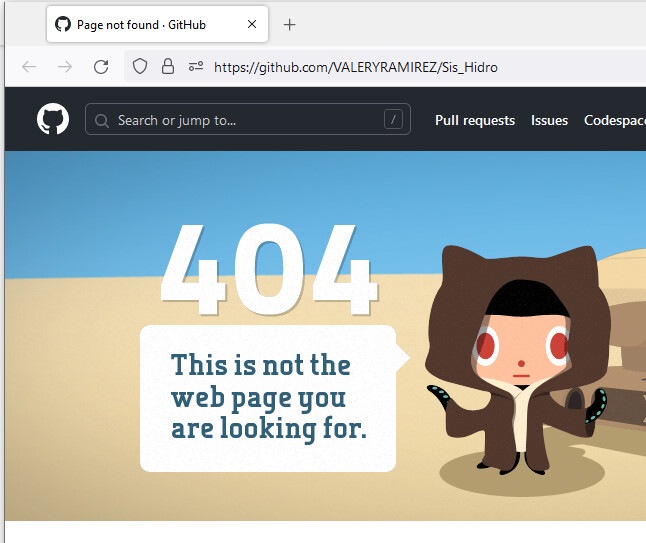Screen dimensions: 646x543
Task: Click the GitHub favicon on the tab
Action: tap(63, 24)
